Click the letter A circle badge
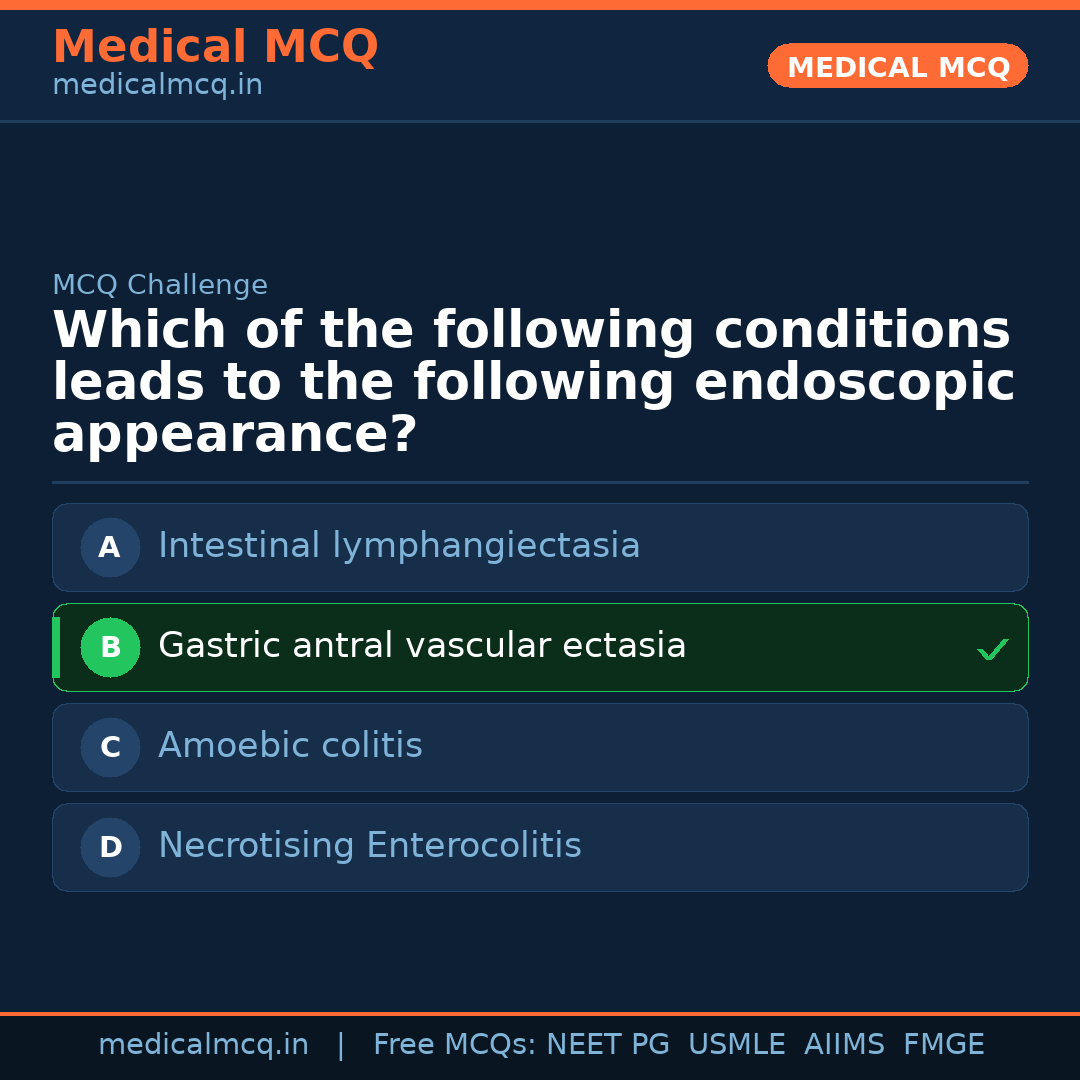 click(110, 547)
